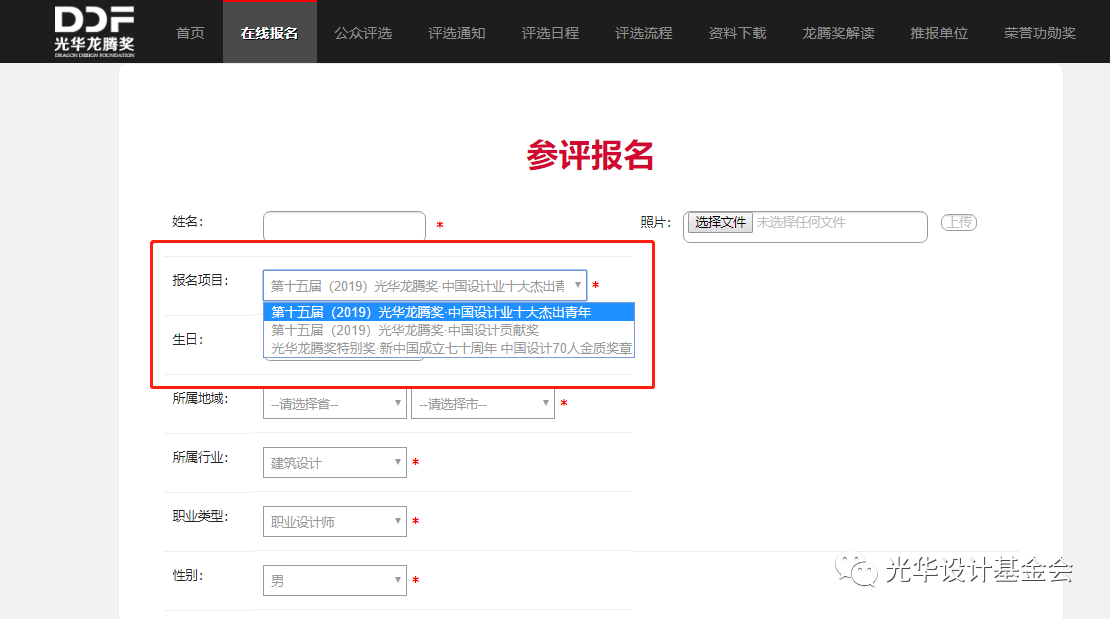Click the 所属地域 label
The image size is (1110, 619).
pyautogui.click(x=200, y=399)
